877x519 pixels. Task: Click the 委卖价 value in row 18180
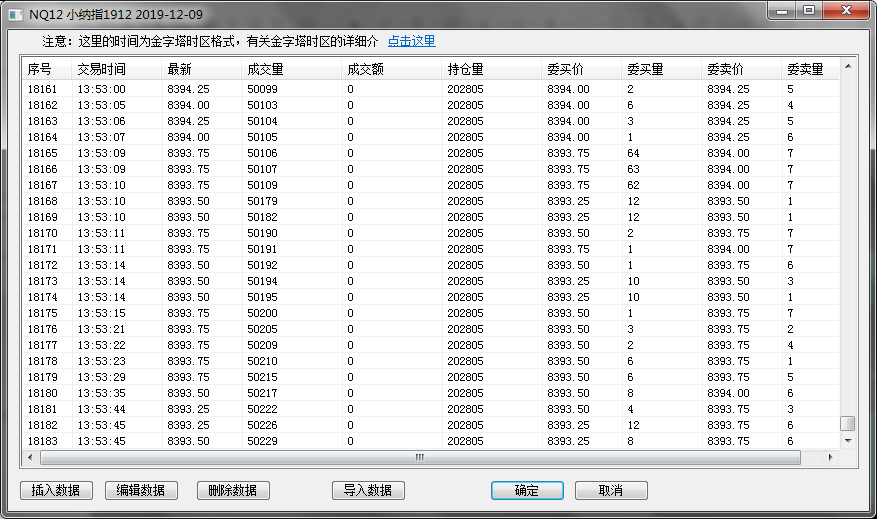728,393
